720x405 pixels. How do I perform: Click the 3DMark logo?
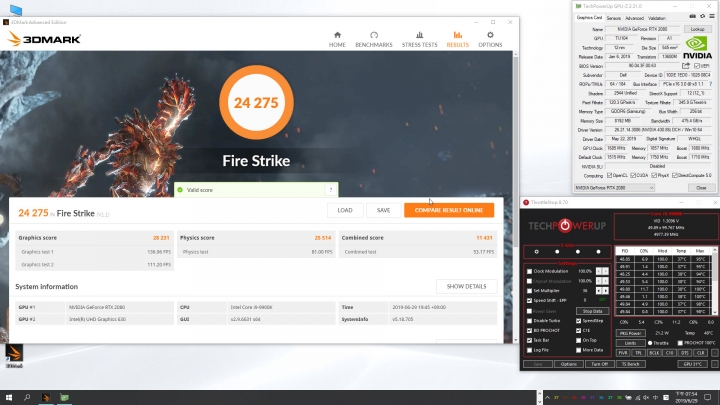44,39
